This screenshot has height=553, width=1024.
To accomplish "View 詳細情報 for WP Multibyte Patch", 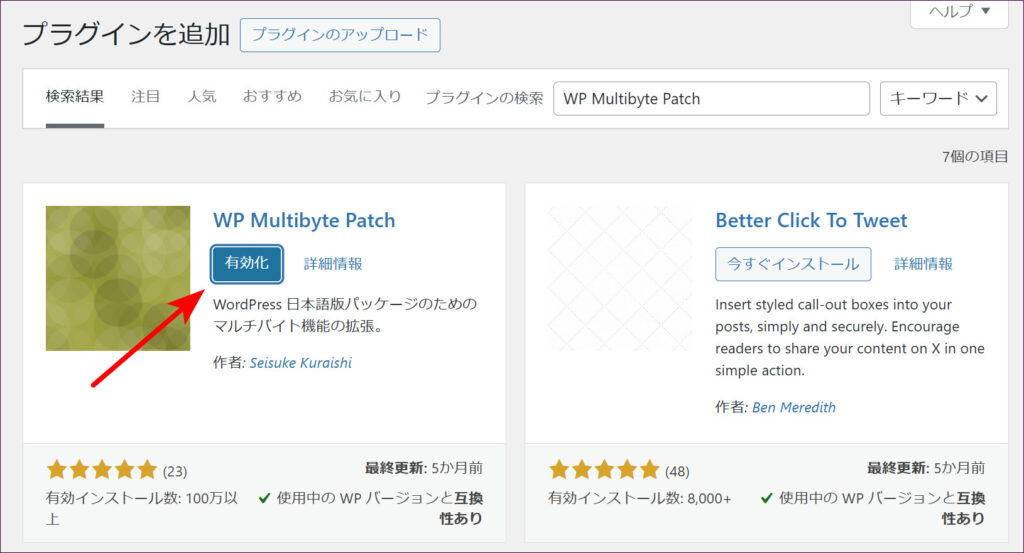I will click(x=333, y=264).
